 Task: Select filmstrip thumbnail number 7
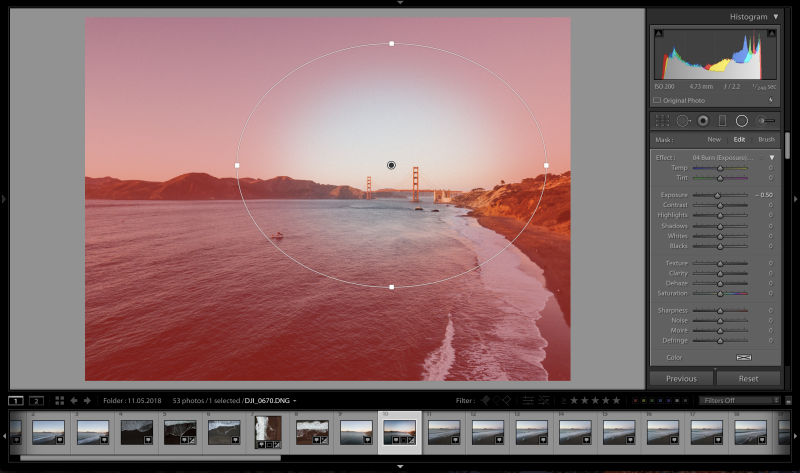[268, 432]
